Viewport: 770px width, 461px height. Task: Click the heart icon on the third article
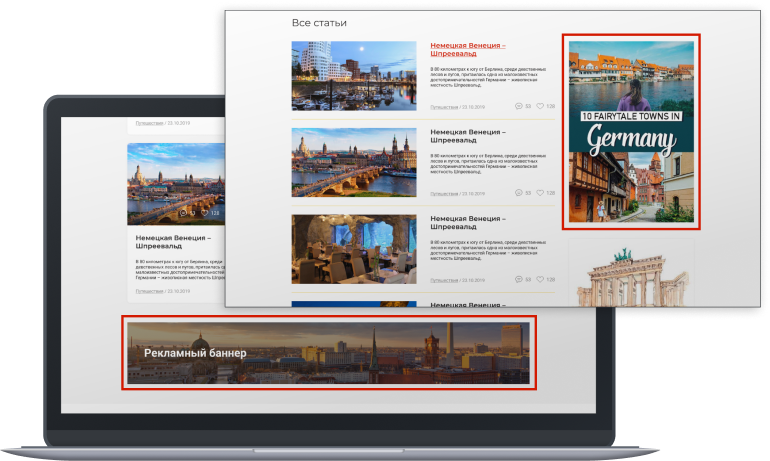[x=540, y=280]
